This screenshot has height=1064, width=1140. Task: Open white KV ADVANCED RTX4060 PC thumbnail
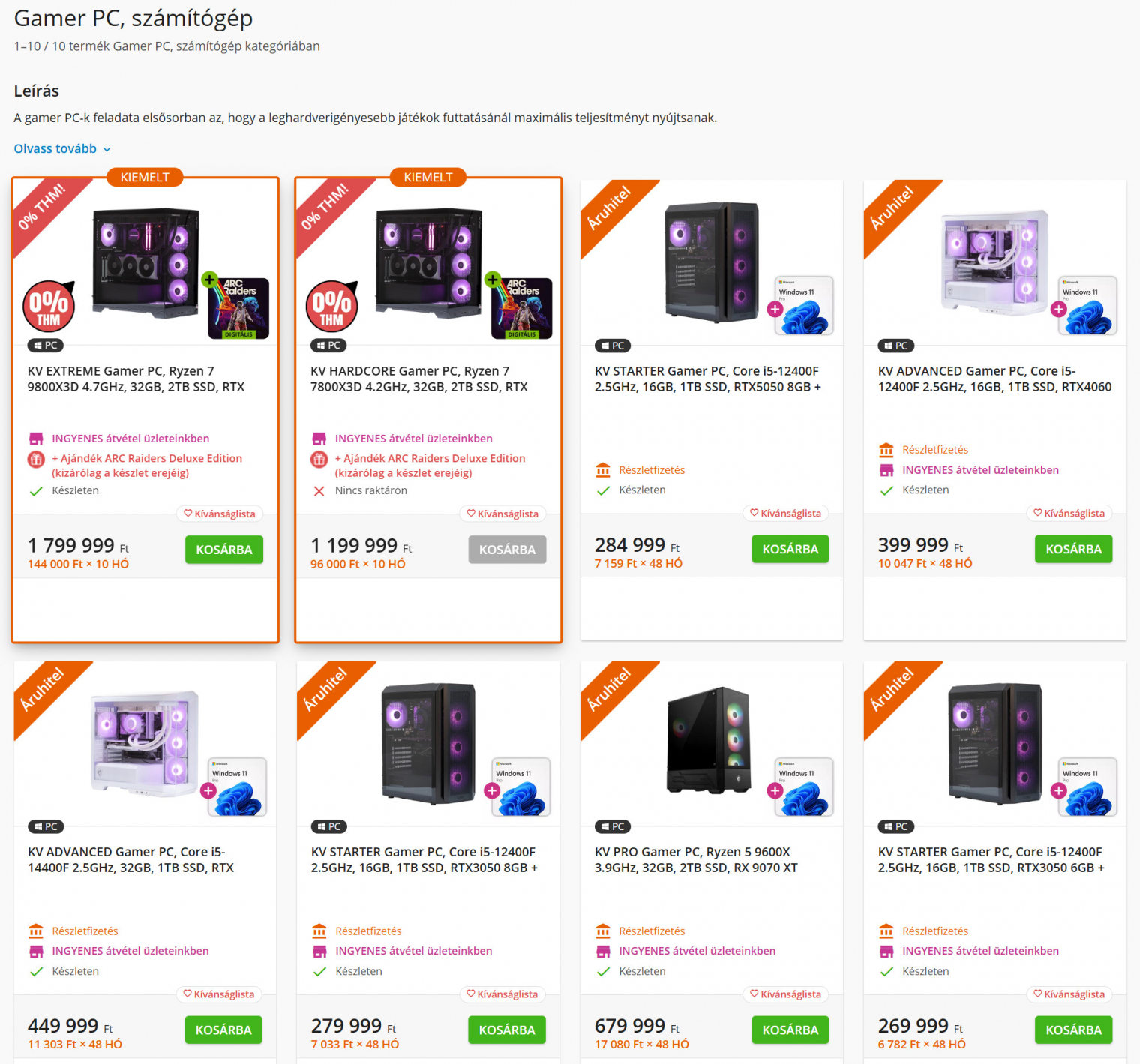[994, 261]
